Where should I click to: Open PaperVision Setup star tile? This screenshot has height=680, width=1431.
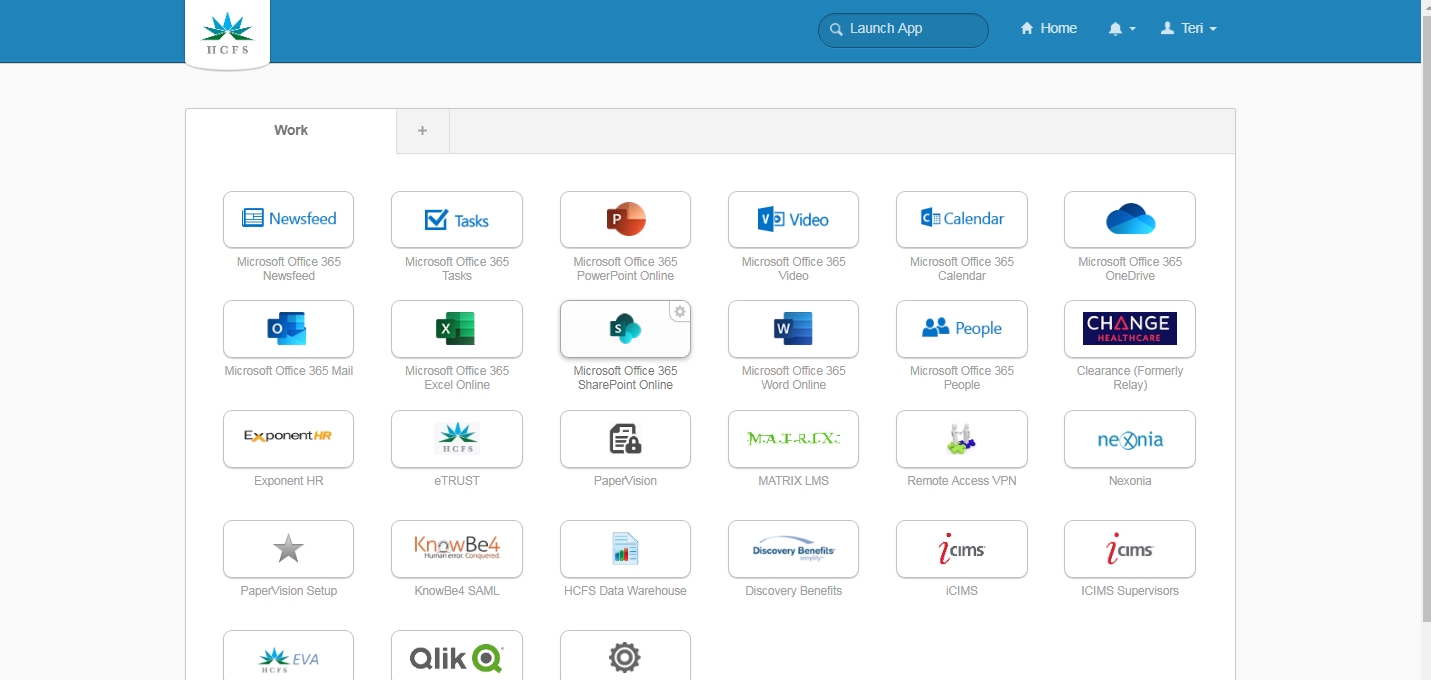coord(288,549)
